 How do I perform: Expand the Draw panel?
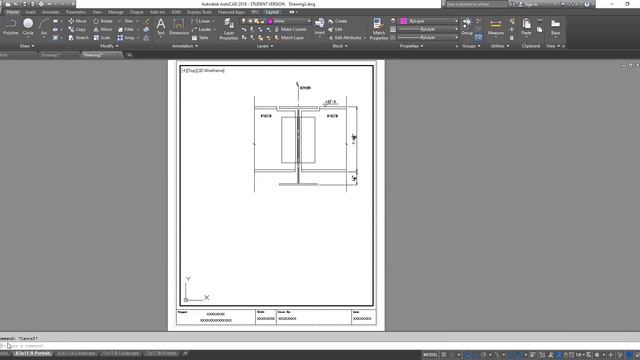point(27,46)
